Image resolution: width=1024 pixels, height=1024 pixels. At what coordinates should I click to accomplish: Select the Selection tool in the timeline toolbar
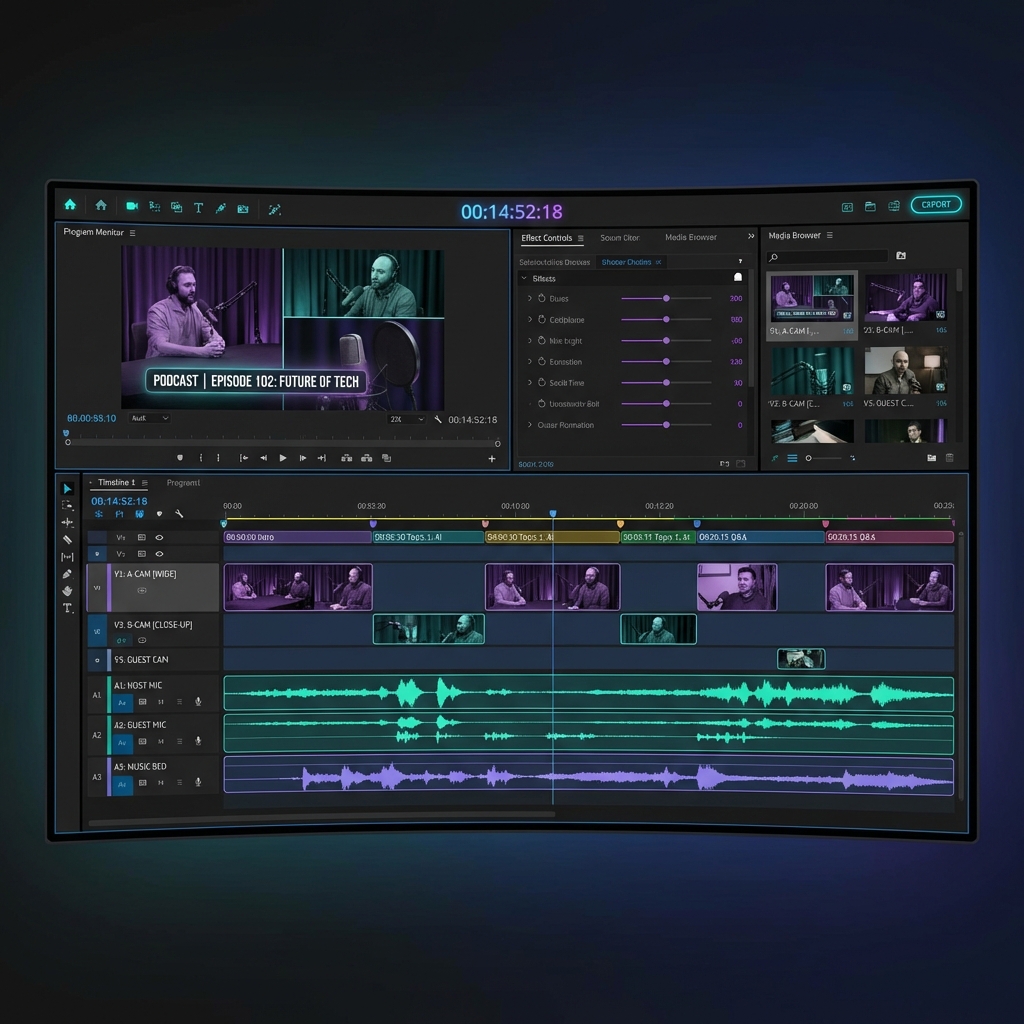tap(68, 489)
